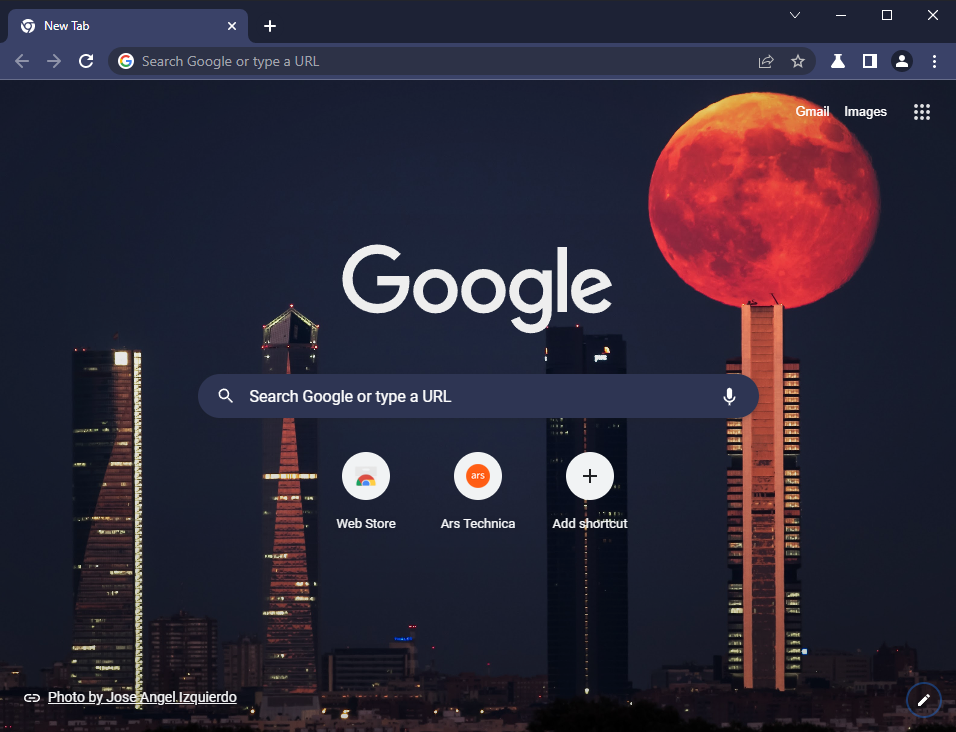Open the Gmail link

[812, 111]
